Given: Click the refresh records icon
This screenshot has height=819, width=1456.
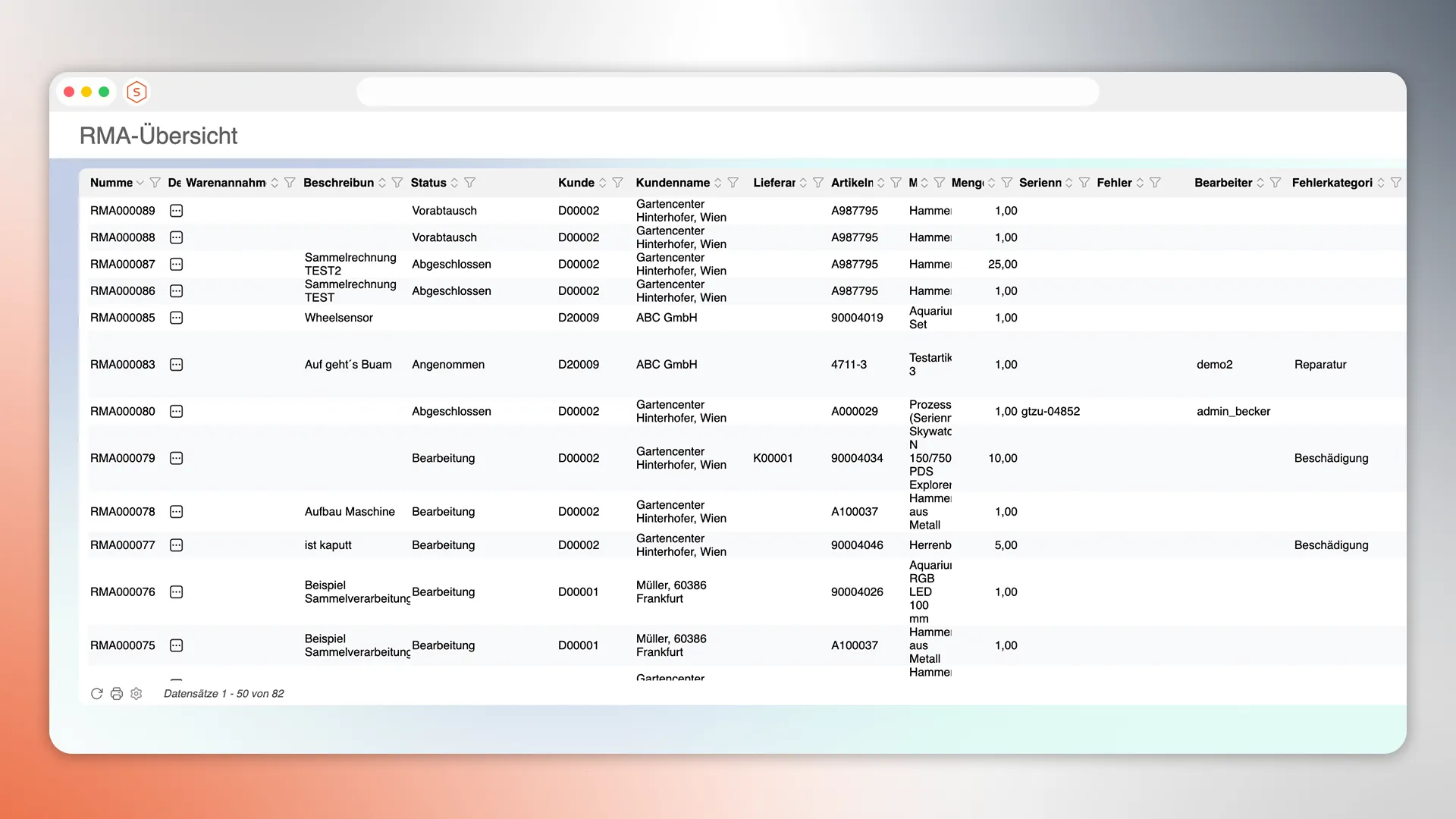Looking at the screenshot, I should tap(96, 694).
